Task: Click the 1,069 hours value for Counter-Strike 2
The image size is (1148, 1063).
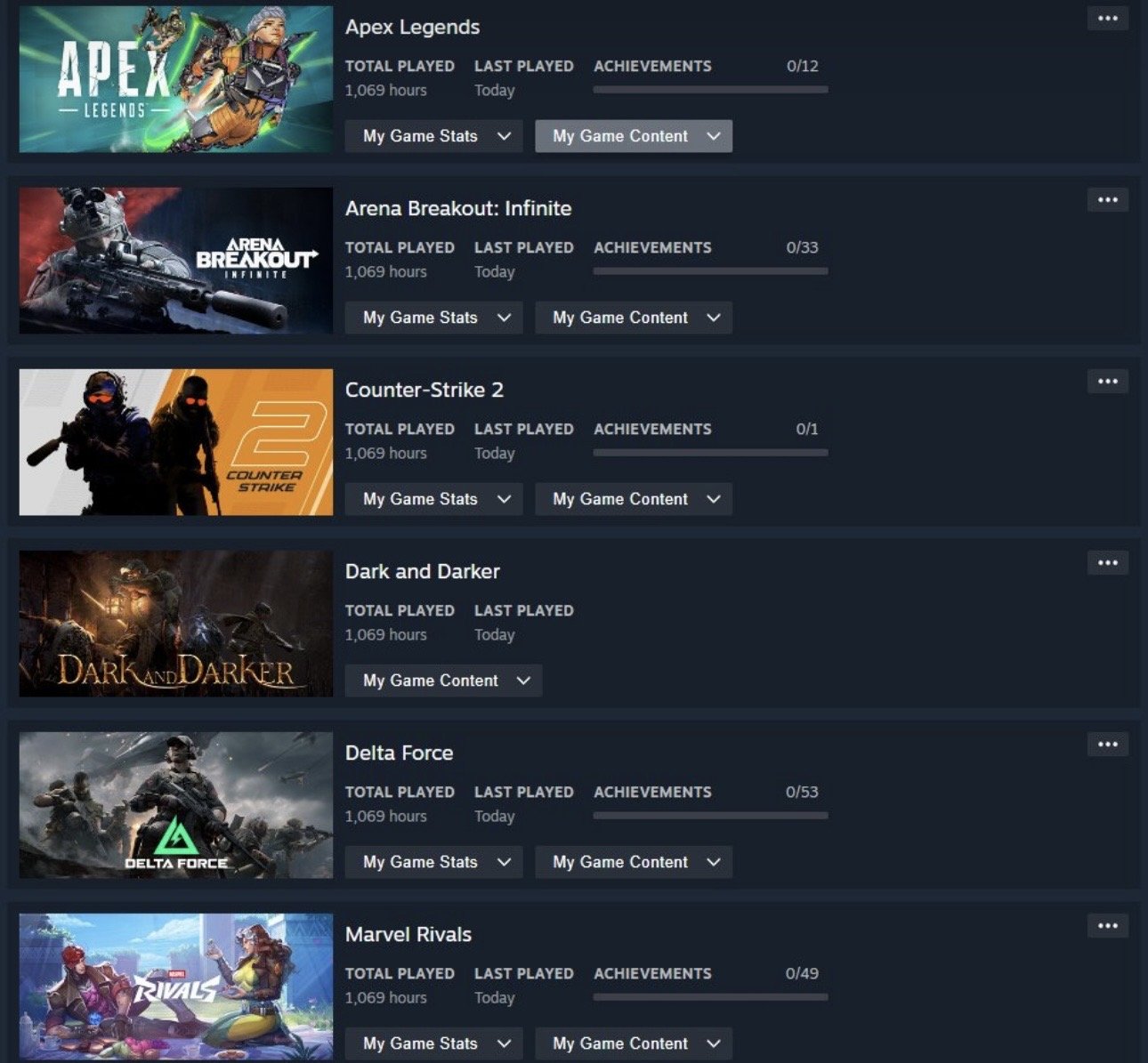Action: [x=386, y=454]
